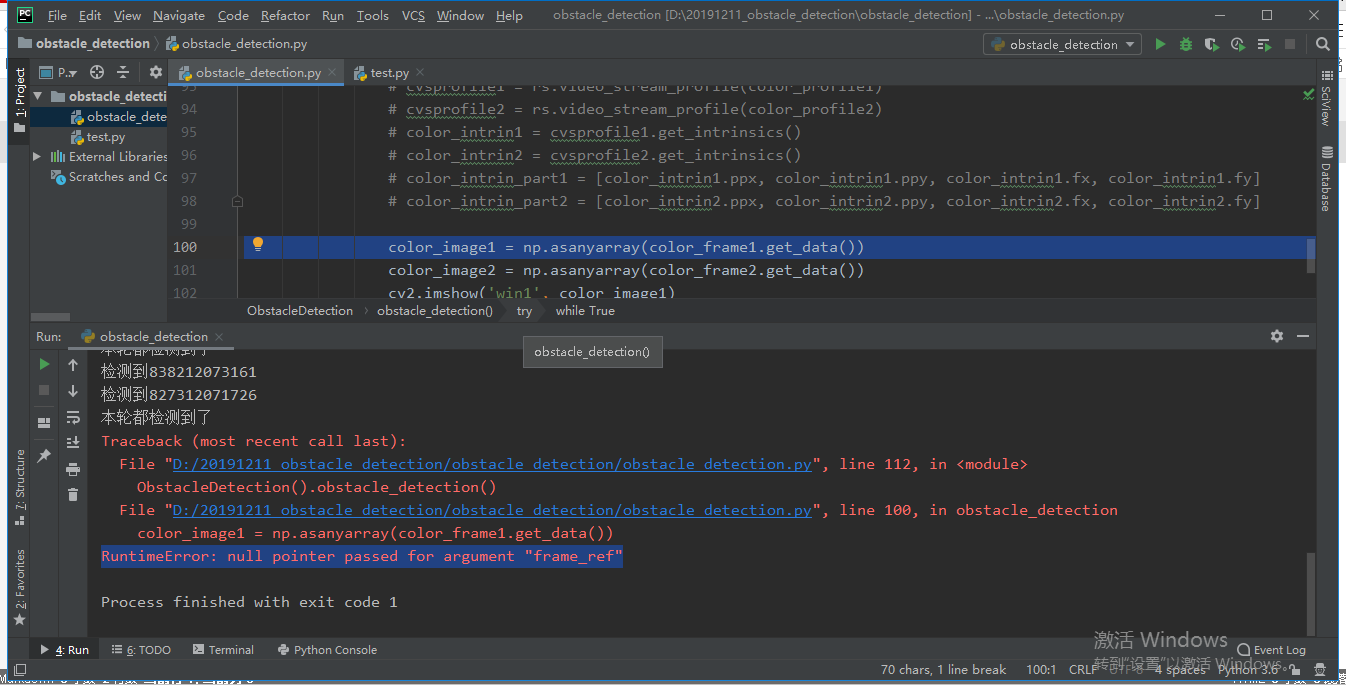Collapse the obstacle_detection project folder
Image resolution: width=1346 pixels, height=688 pixels.
[38, 96]
